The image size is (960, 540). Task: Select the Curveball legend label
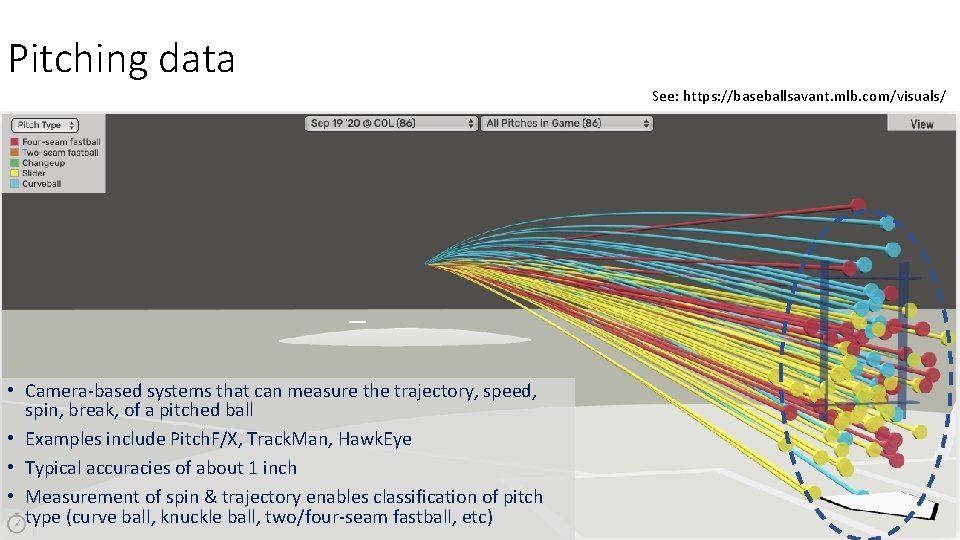pyautogui.click(x=42, y=184)
